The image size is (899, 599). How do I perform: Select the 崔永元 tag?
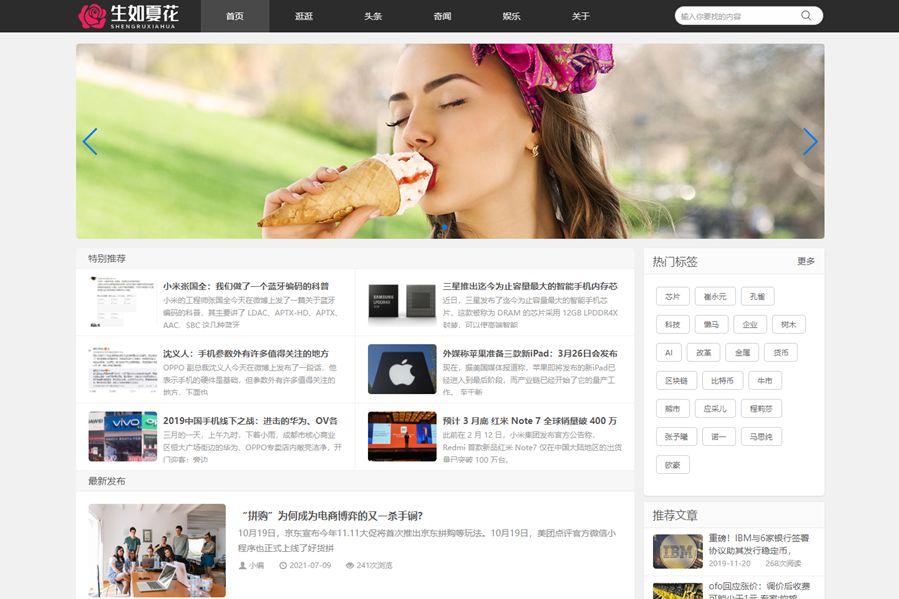click(x=715, y=296)
